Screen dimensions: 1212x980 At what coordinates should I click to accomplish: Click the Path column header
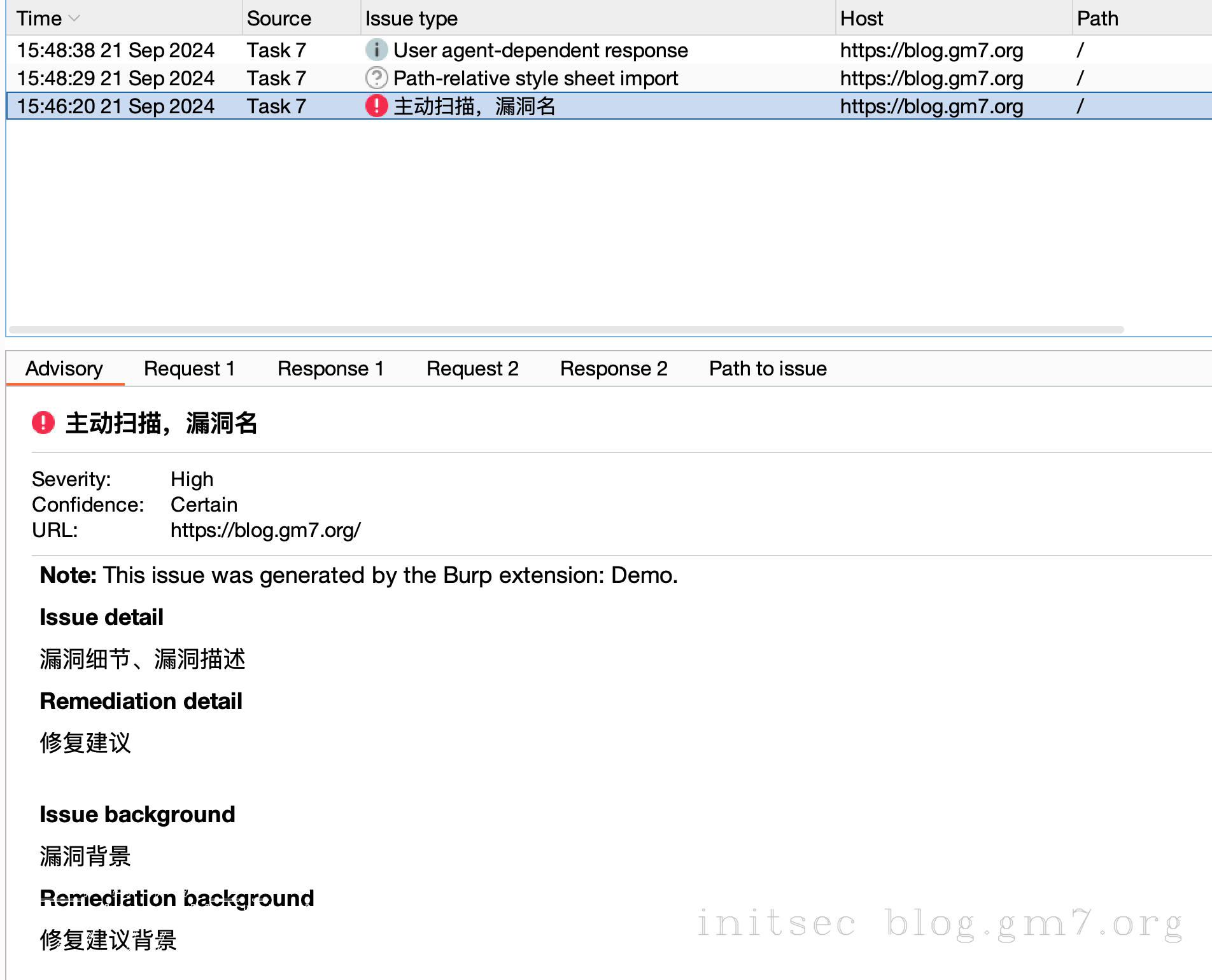point(1097,18)
